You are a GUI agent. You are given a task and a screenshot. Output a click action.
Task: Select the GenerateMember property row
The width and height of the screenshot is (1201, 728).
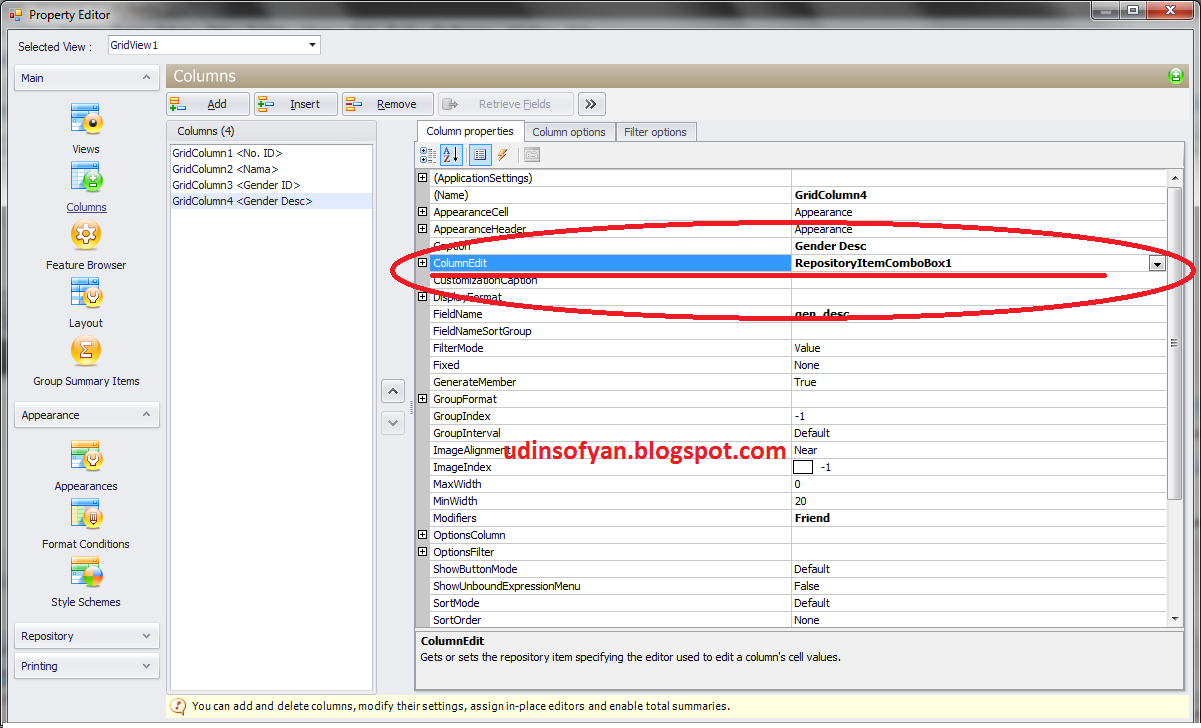[798, 382]
